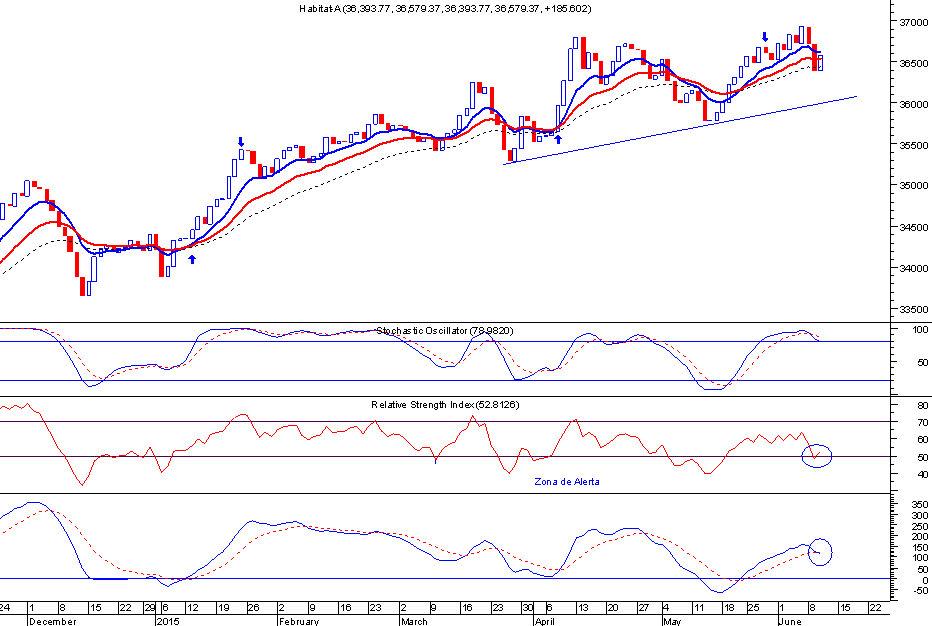Click the 50 level on Stochastic axis
932x626 pixels.
point(923,362)
